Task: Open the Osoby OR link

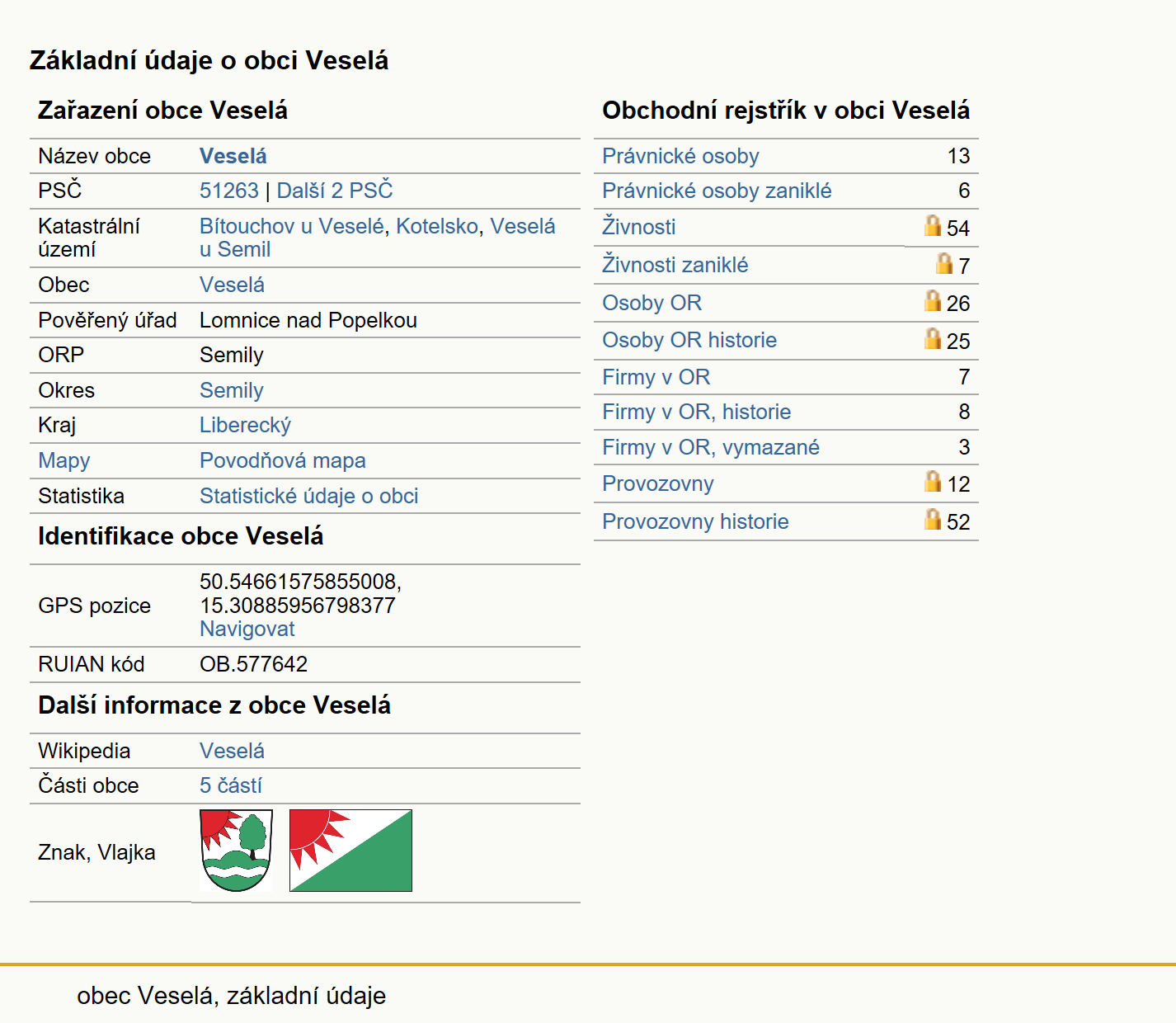Action: pos(652,303)
